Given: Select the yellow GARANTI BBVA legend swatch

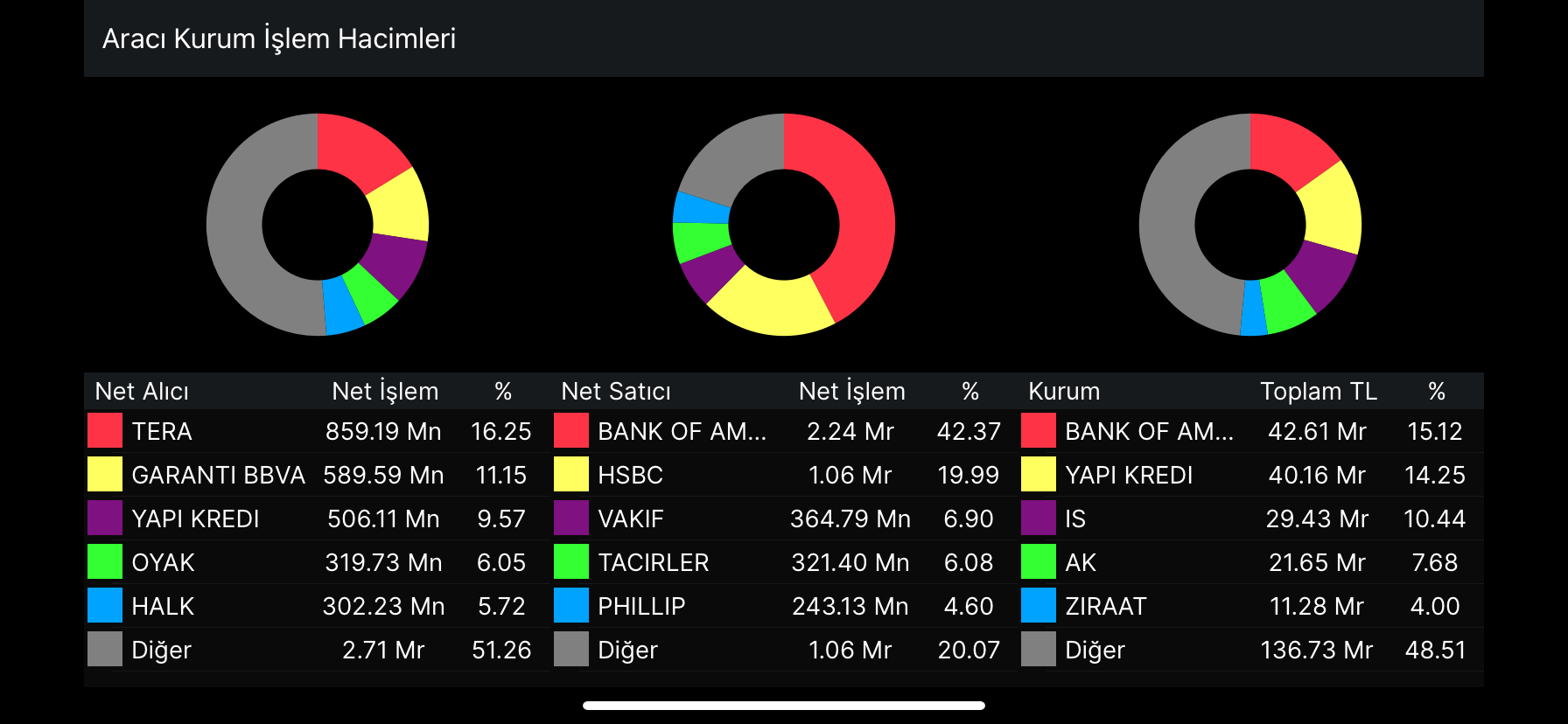Looking at the screenshot, I should click(105, 475).
